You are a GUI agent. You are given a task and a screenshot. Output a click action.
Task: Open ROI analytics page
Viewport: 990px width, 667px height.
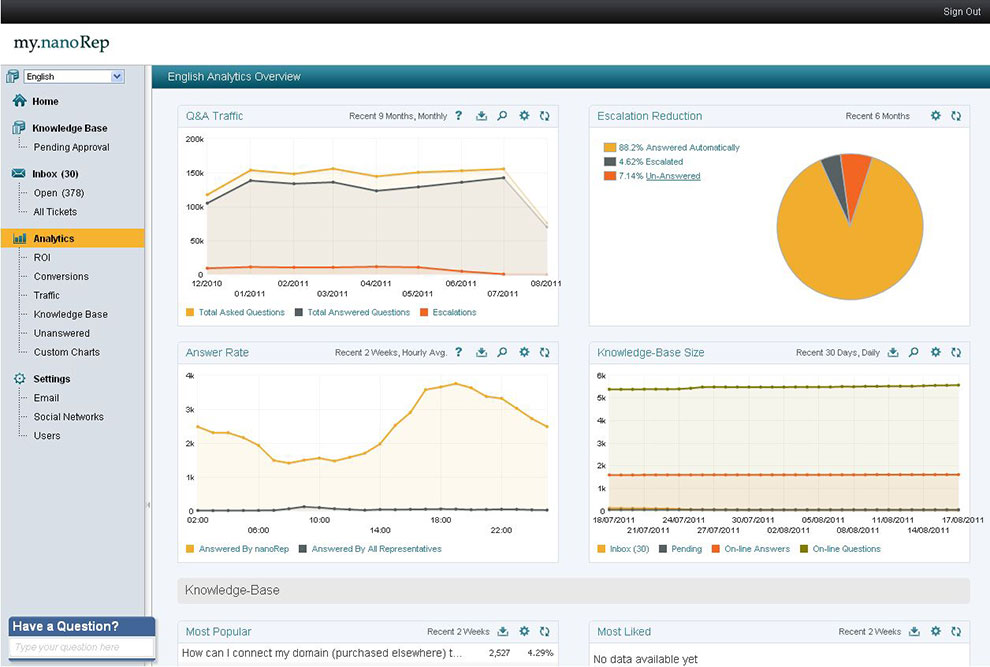pos(42,257)
